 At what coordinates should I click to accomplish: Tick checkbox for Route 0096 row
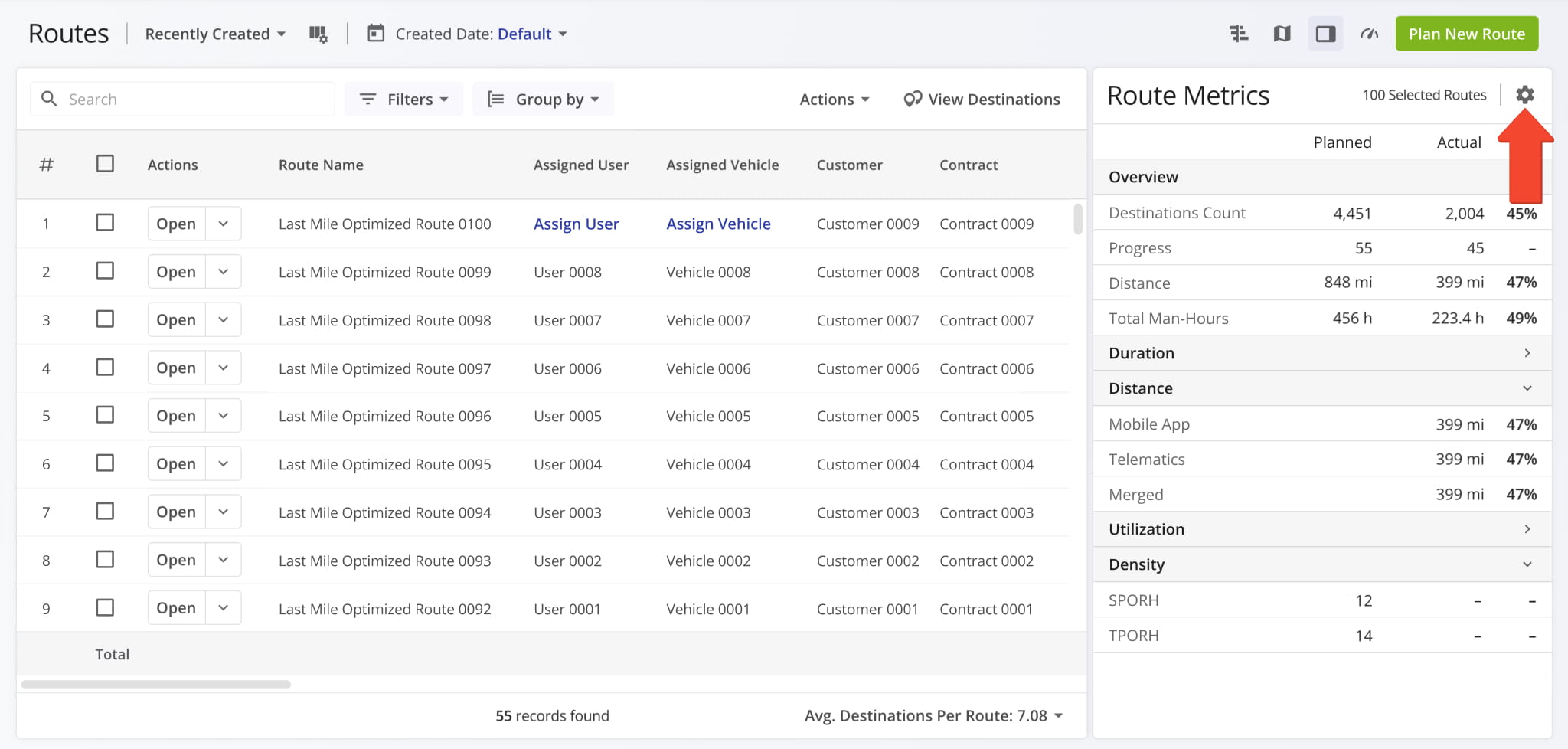pyautogui.click(x=105, y=415)
